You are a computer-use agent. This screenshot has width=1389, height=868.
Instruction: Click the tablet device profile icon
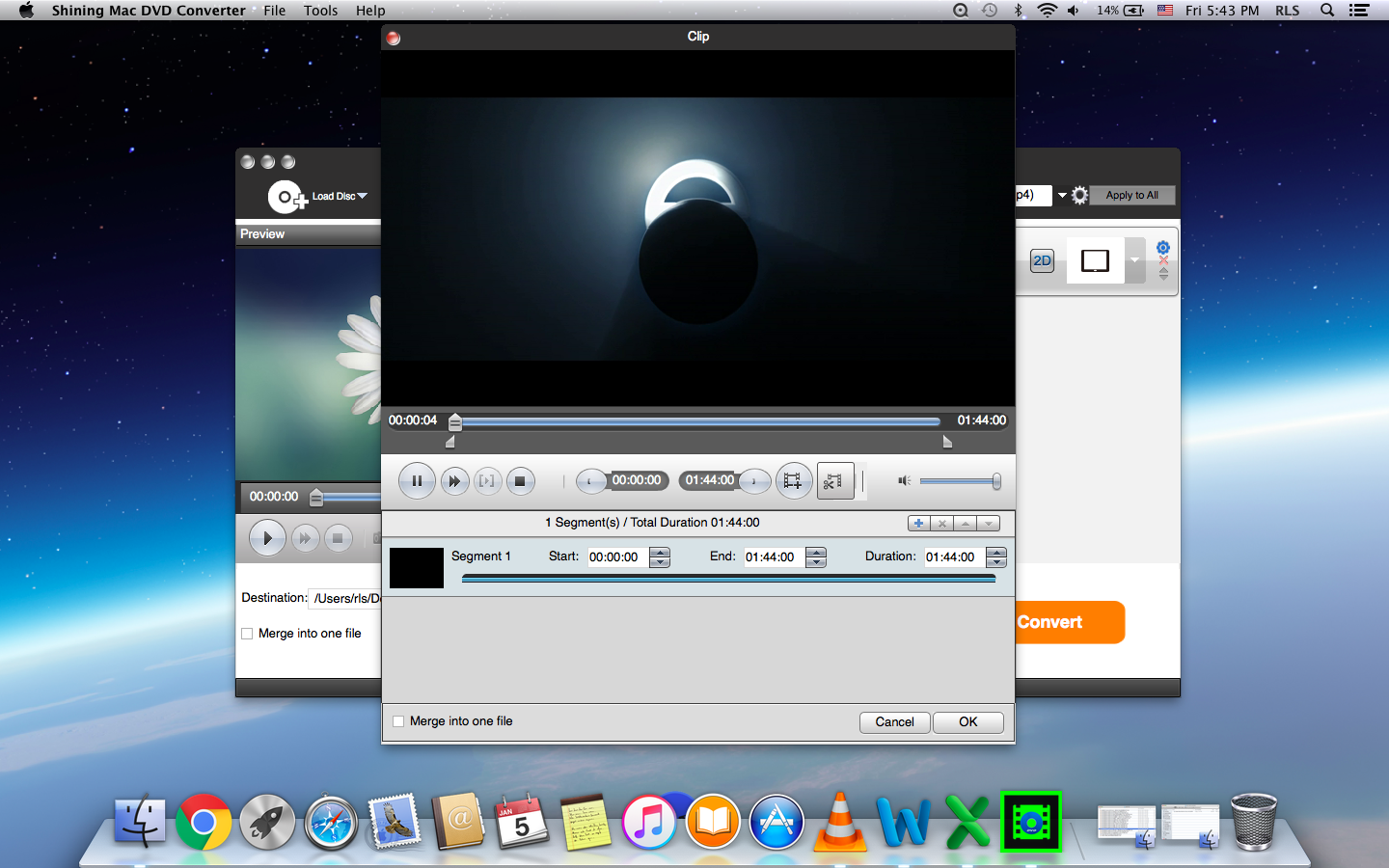point(1095,260)
